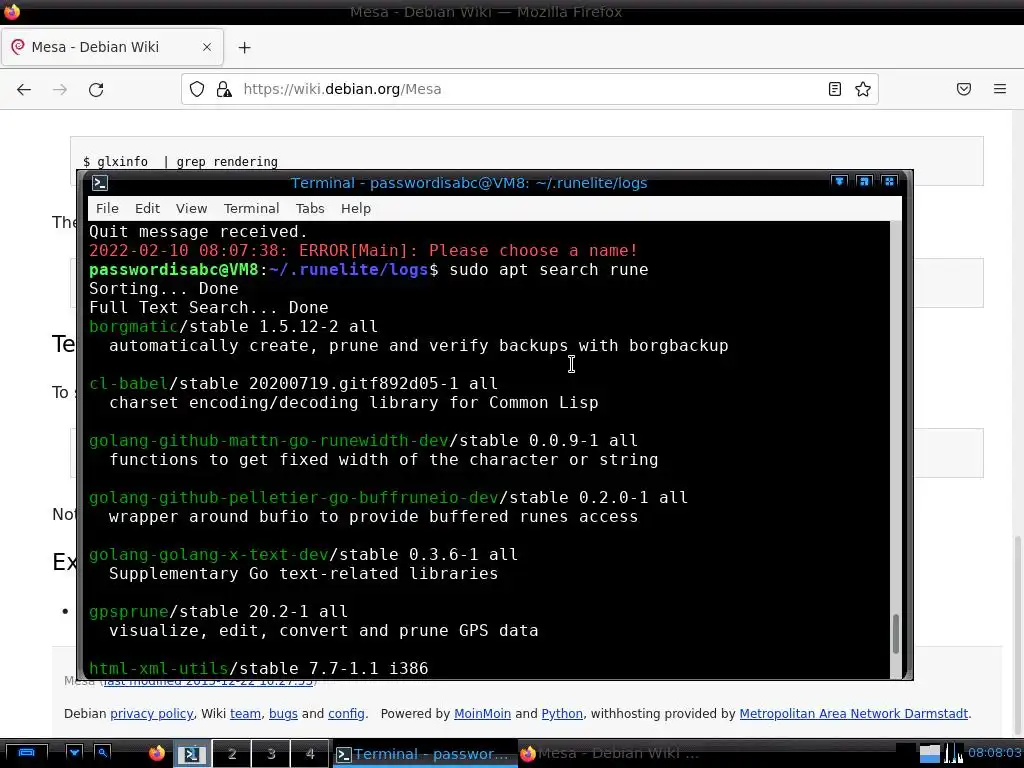The image size is (1024, 768).
Task: Click the terminal titlebar minimize arrow button
Action: [840, 182]
